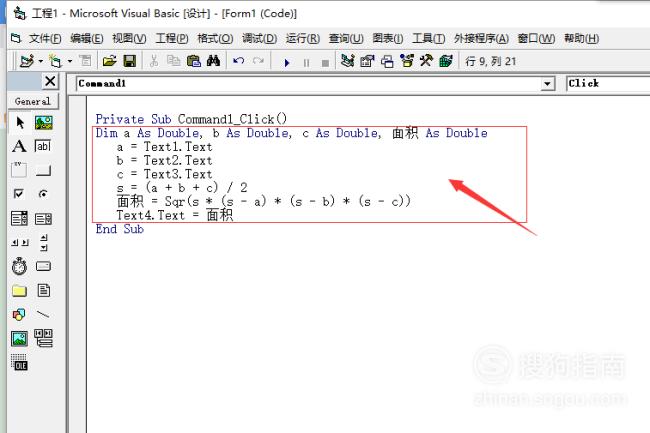
Task: Open the Project Explorer toolbar icon
Action: tap(347, 61)
